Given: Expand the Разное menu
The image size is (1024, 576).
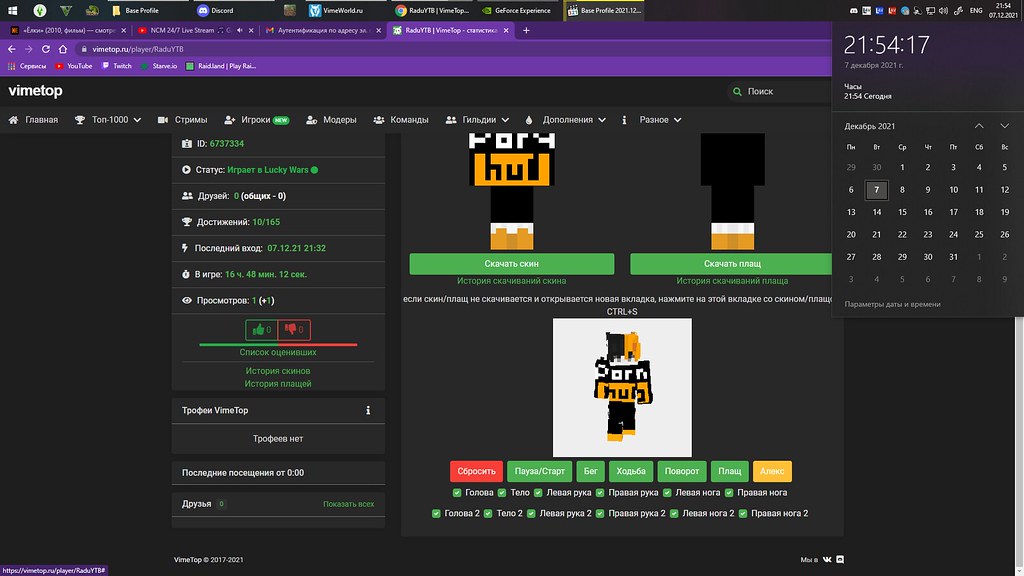Looking at the screenshot, I should coord(652,120).
